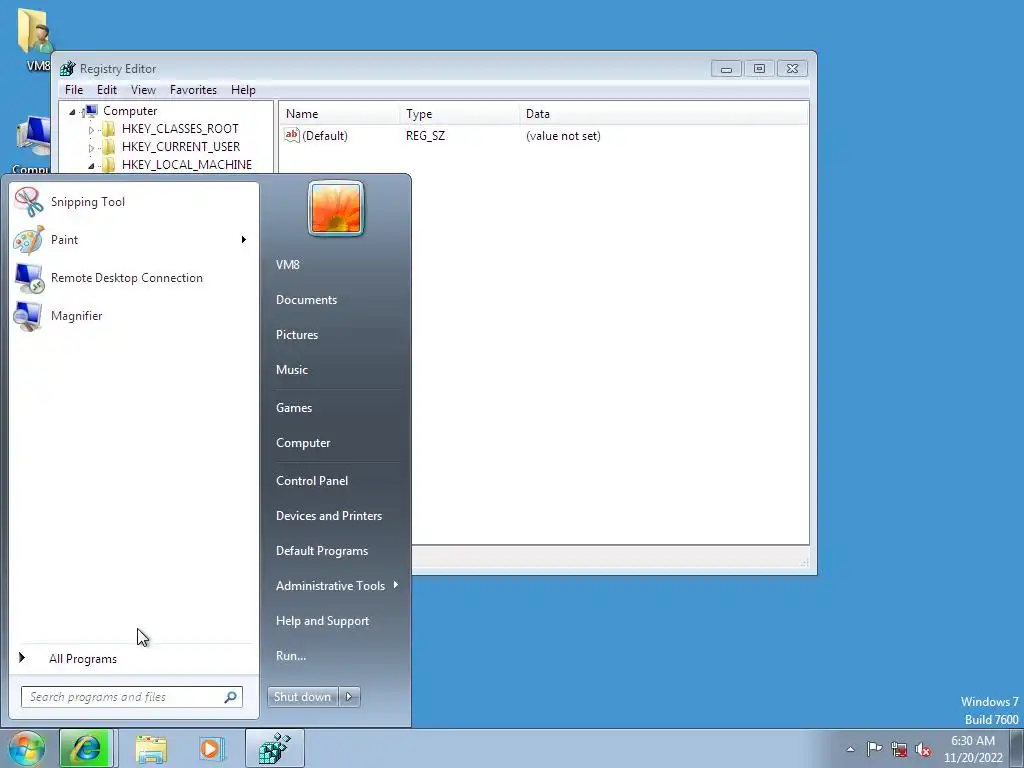Click the clock showing 6:30 AM
Image resolution: width=1024 pixels, height=768 pixels.
tap(973, 749)
